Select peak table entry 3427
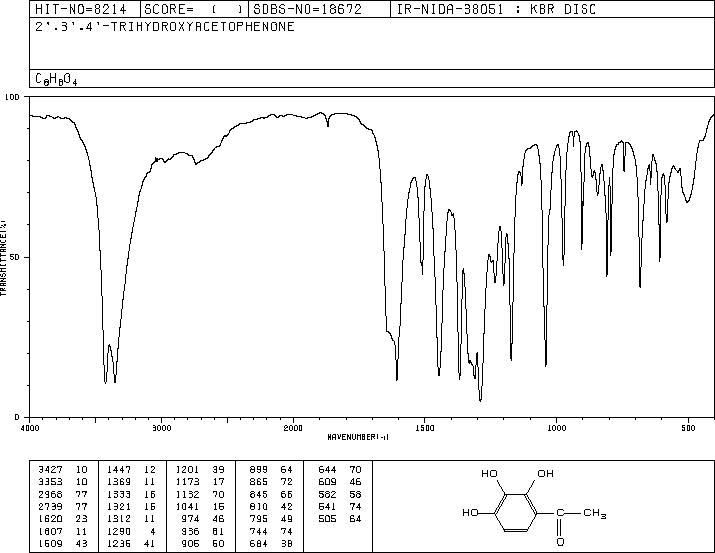Screen dimensions: 715x553 pos(50,470)
